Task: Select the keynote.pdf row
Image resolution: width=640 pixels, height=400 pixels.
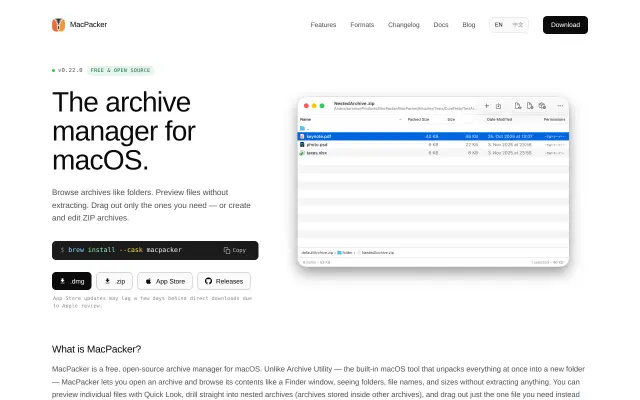Action: coord(433,136)
